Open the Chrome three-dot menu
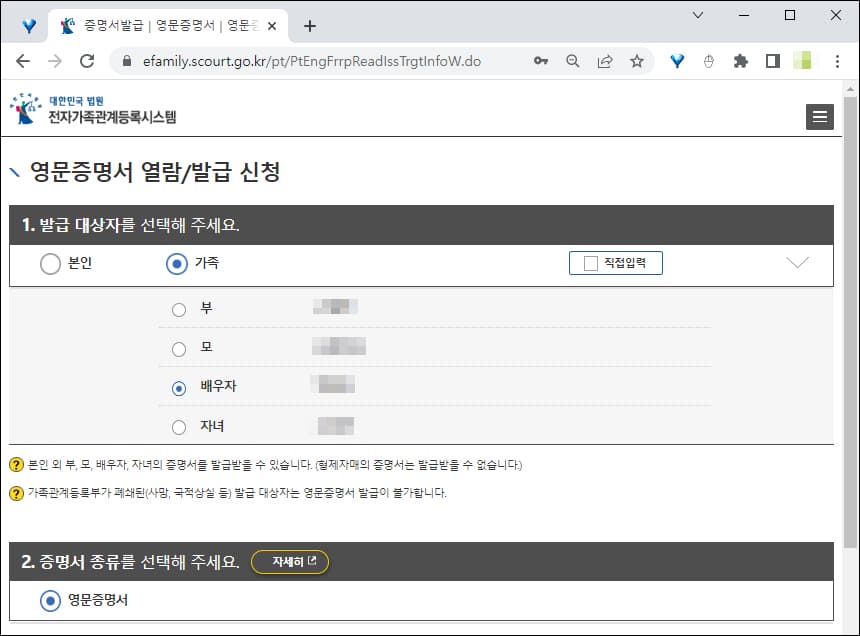860x636 pixels. click(x=838, y=61)
